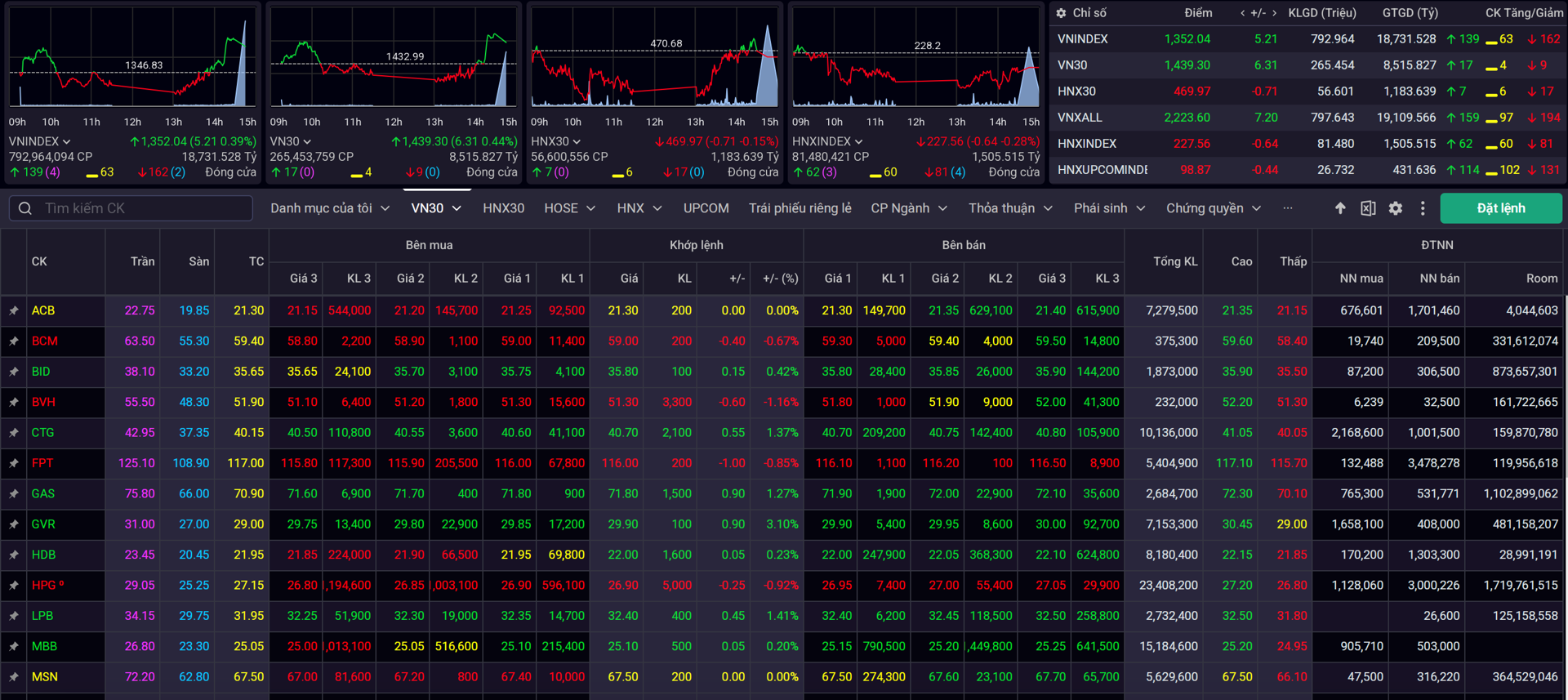Open the Chứng quyền dropdown
Image resolution: width=1568 pixels, height=700 pixels.
point(1214,208)
